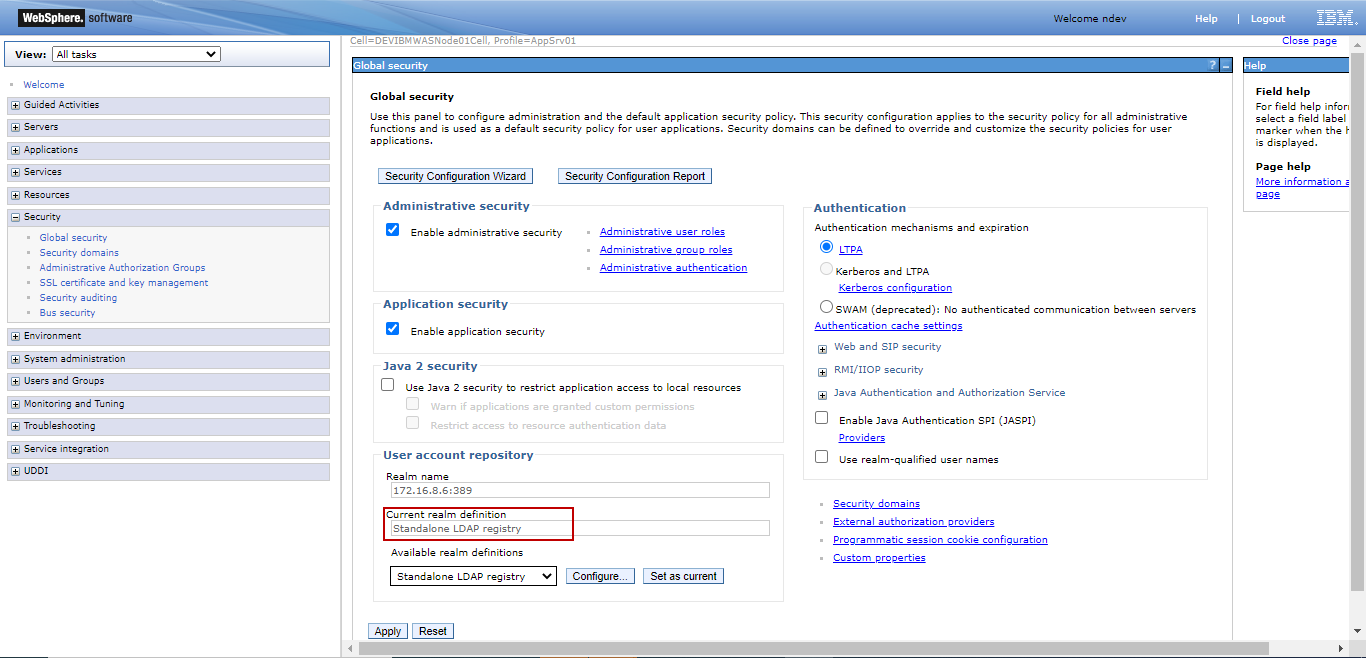Expand RMI/IIOP security
1366x658 pixels.
click(x=822, y=372)
